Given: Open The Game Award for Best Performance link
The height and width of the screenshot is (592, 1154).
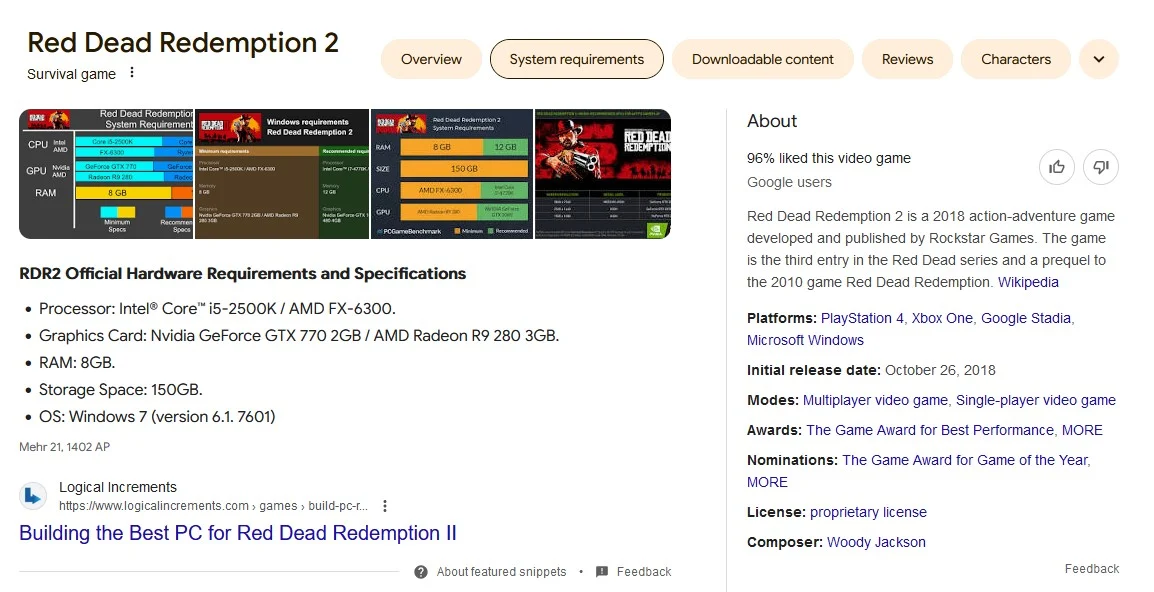Looking at the screenshot, I should [930, 430].
